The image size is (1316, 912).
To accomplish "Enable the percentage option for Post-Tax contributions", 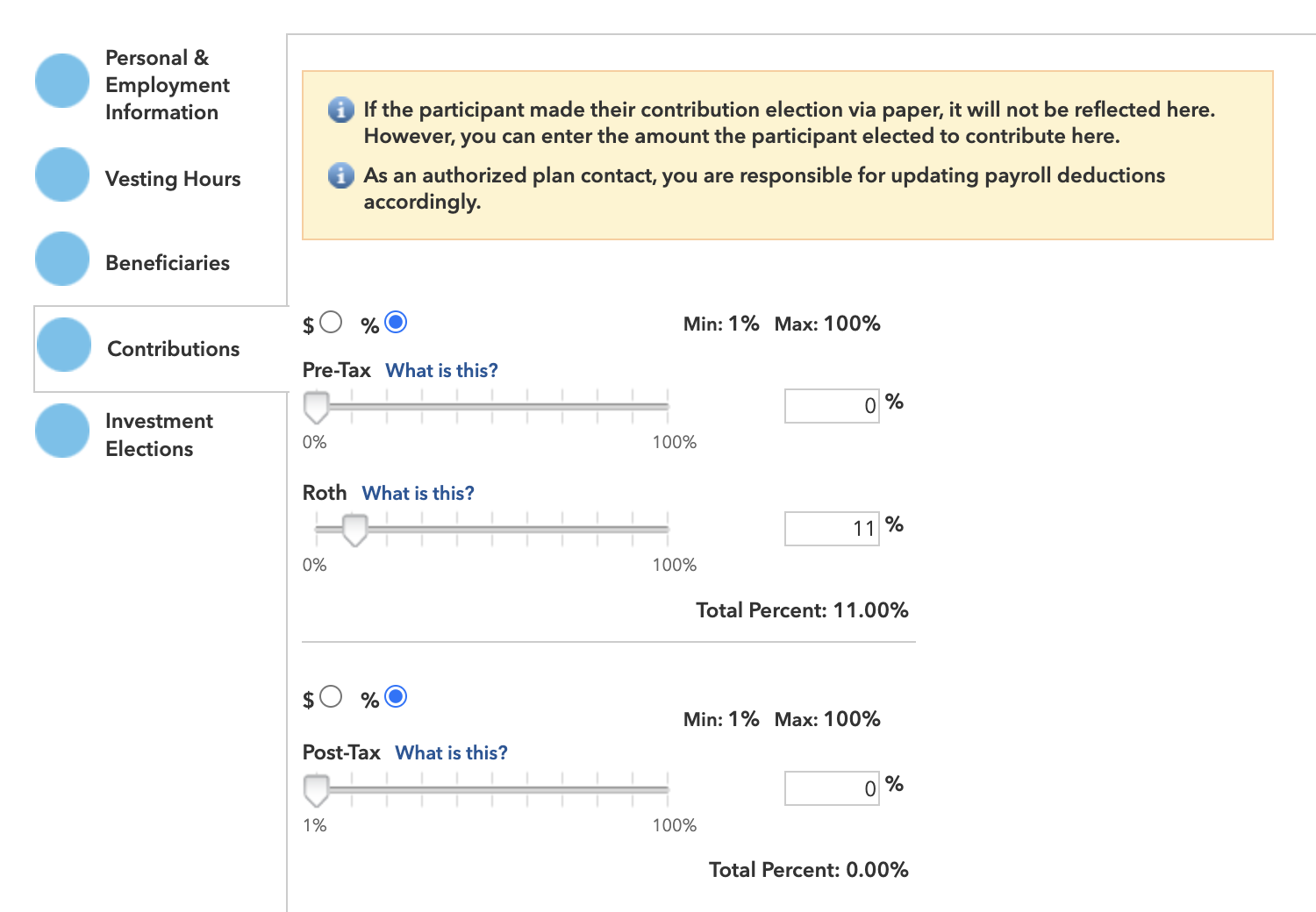I will pyautogui.click(x=396, y=696).
